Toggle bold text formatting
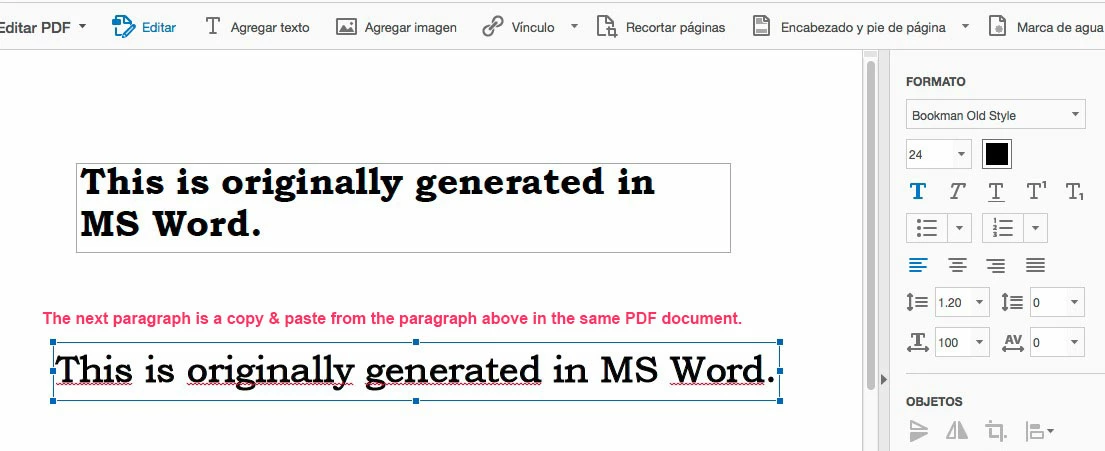1105x451 pixels. (x=918, y=191)
